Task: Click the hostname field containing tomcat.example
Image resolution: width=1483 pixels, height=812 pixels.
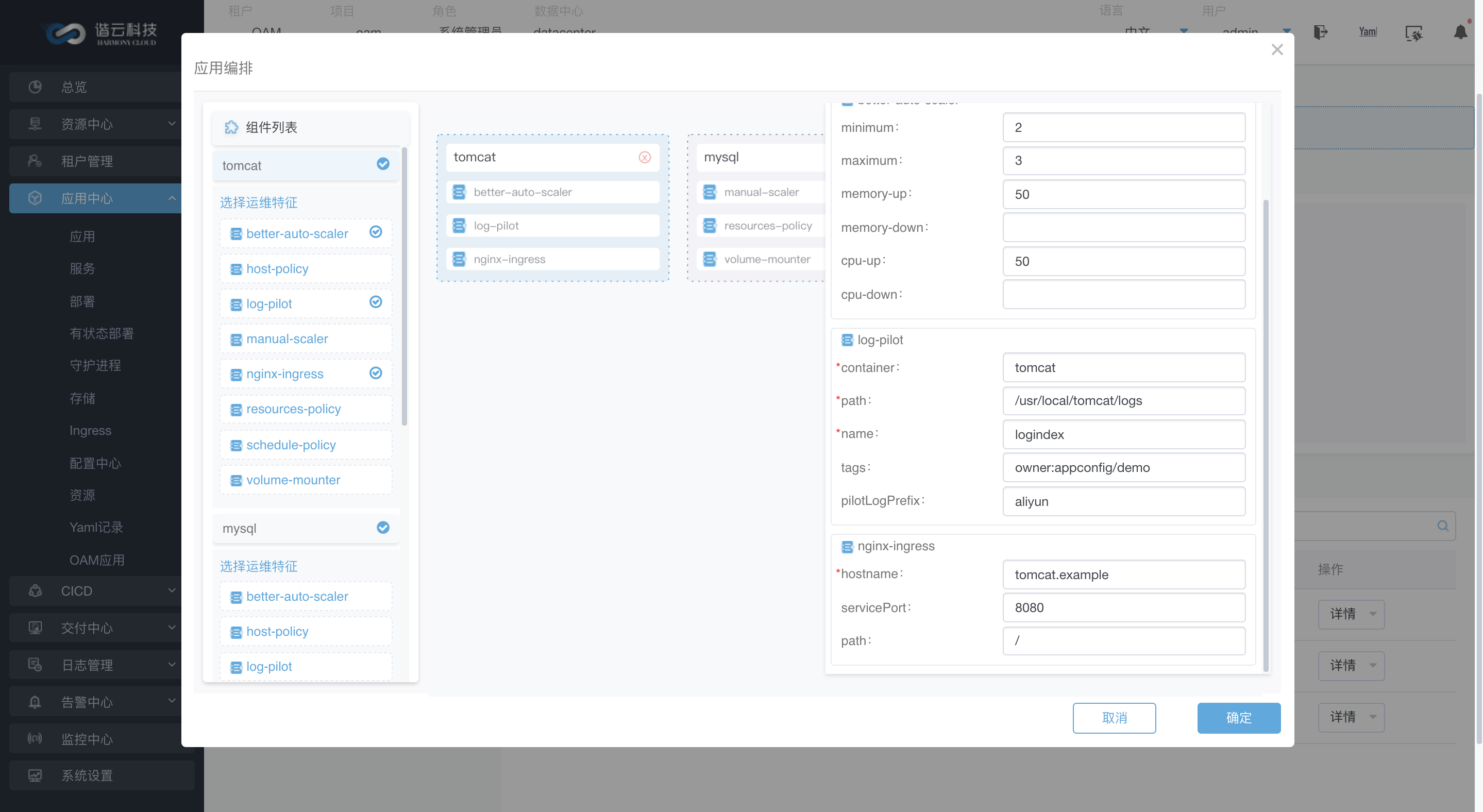Action: (1124, 574)
